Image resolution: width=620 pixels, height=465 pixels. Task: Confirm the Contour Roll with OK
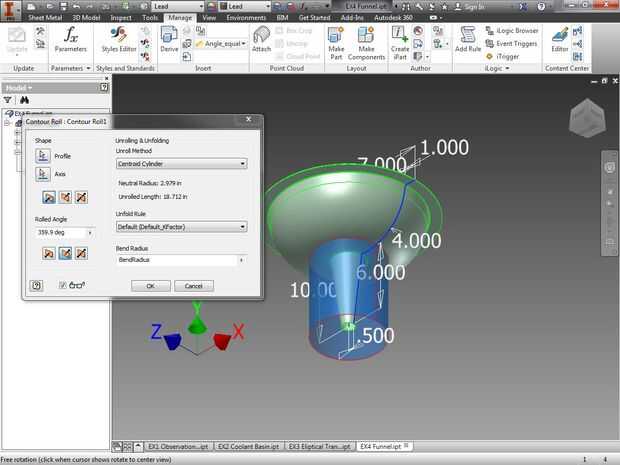[x=151, y=286]
